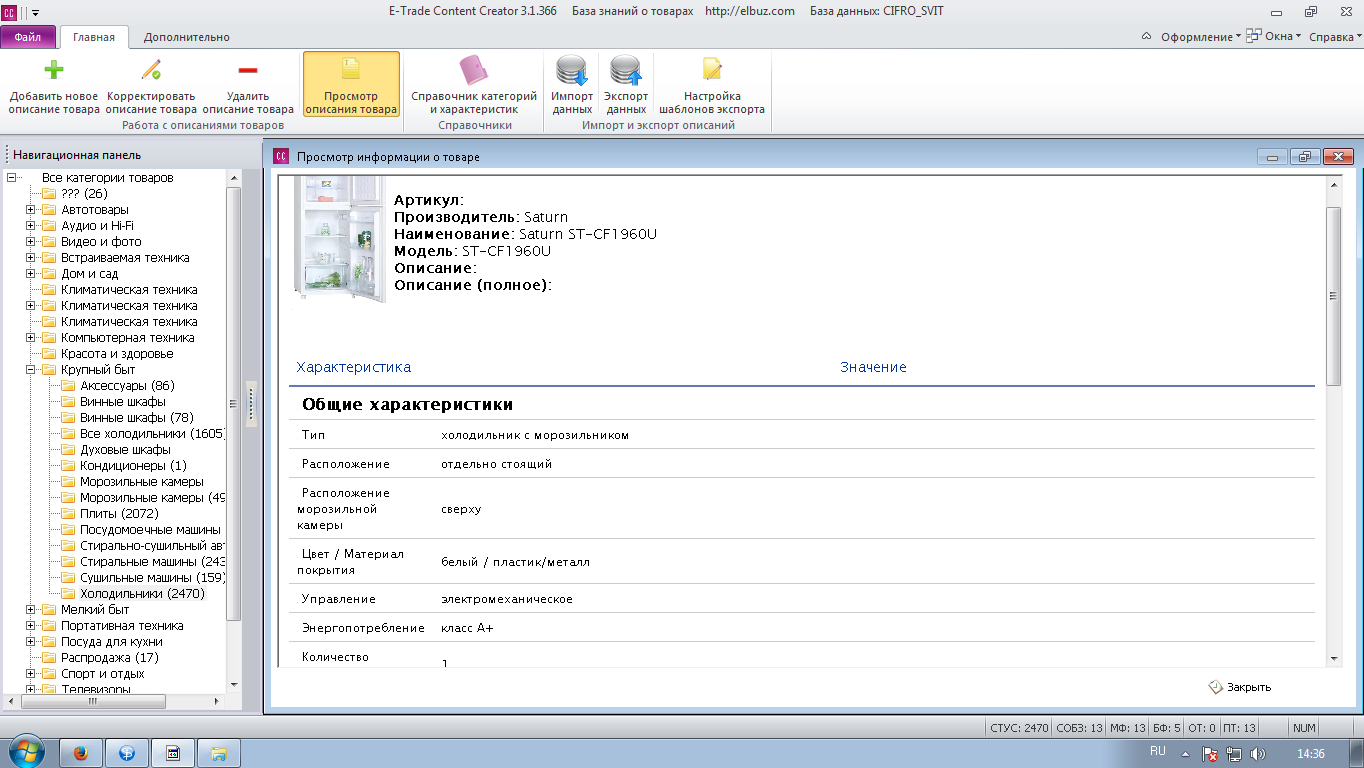Image resolution: width=1364 pixels, height=768 pixels.
Task: Expand the Дом и сад category
Action: click(30, 274)
